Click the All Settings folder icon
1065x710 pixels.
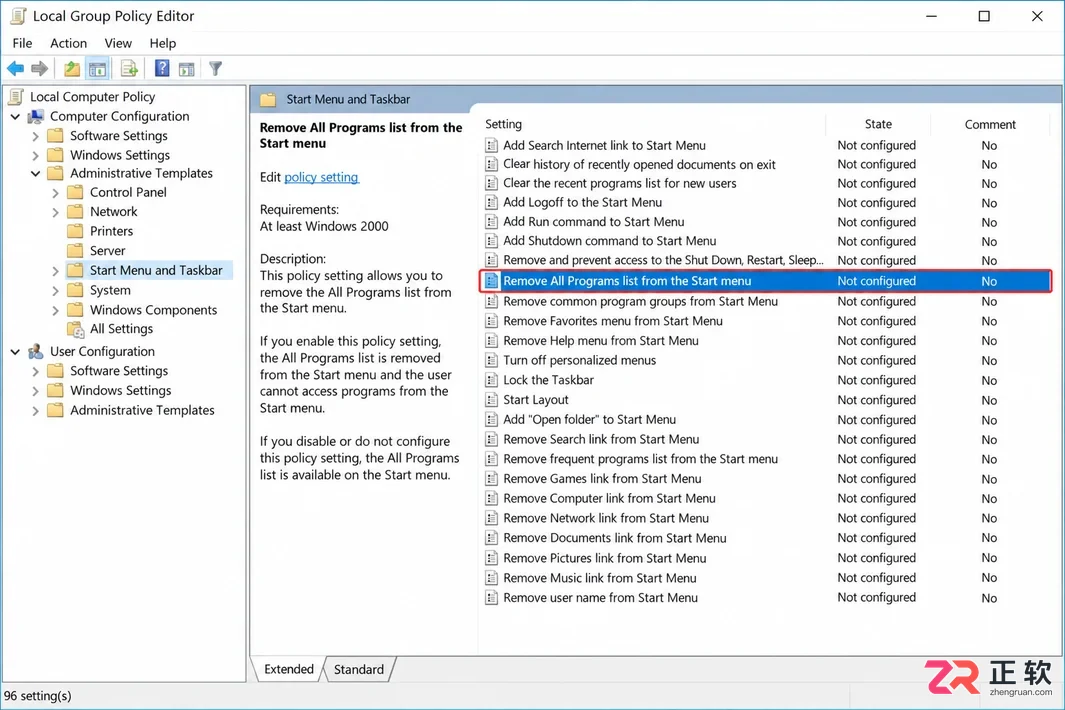[75, 329]
